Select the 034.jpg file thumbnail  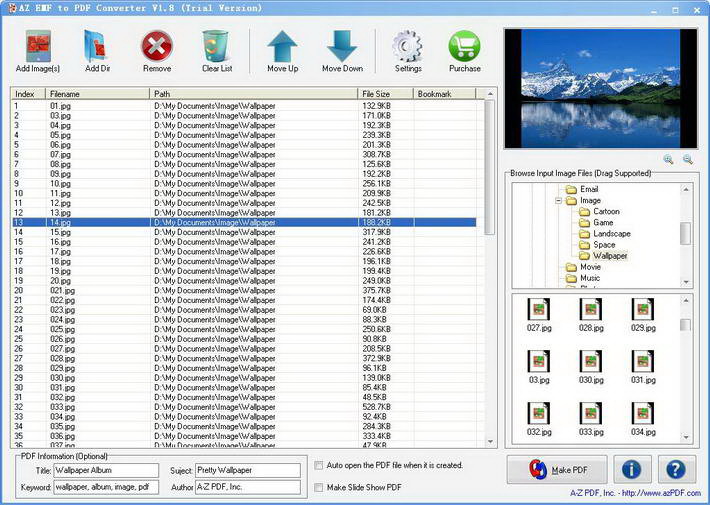point(643,419)
